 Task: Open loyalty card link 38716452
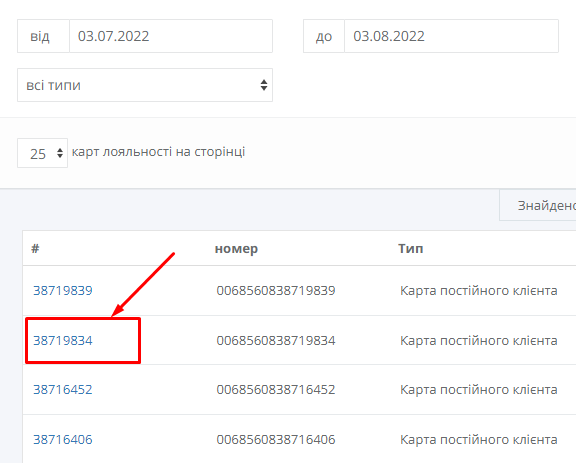[x=63, y=390]
